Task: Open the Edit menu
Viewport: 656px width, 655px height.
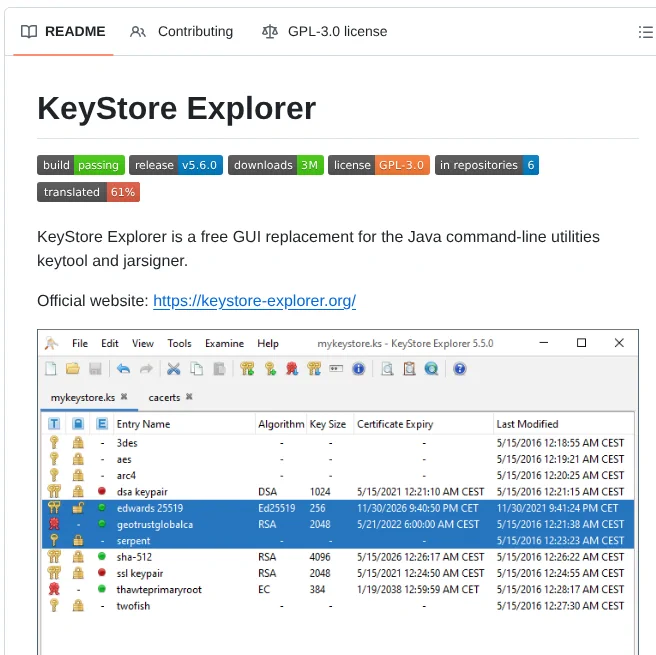Action: pos(110,343)
